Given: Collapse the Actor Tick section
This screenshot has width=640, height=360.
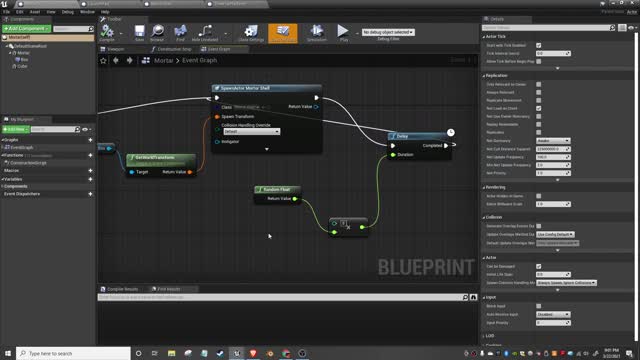Looking at the screenshot, I should (x=484, y=37).
